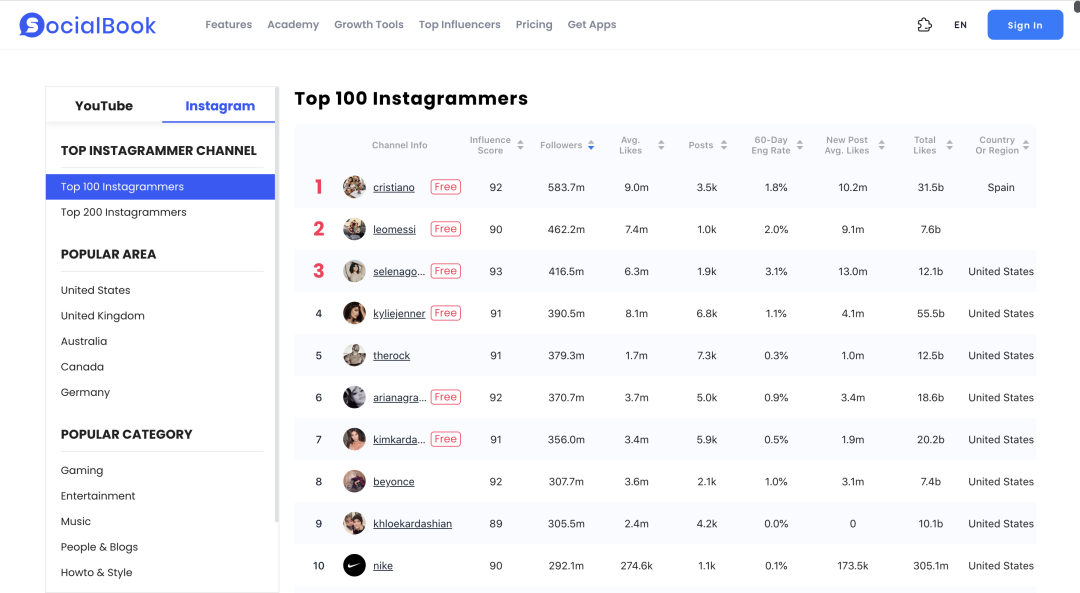Filter by Canada area
The height and width of the screenshot is (593, 1080).
pos(82,366)
